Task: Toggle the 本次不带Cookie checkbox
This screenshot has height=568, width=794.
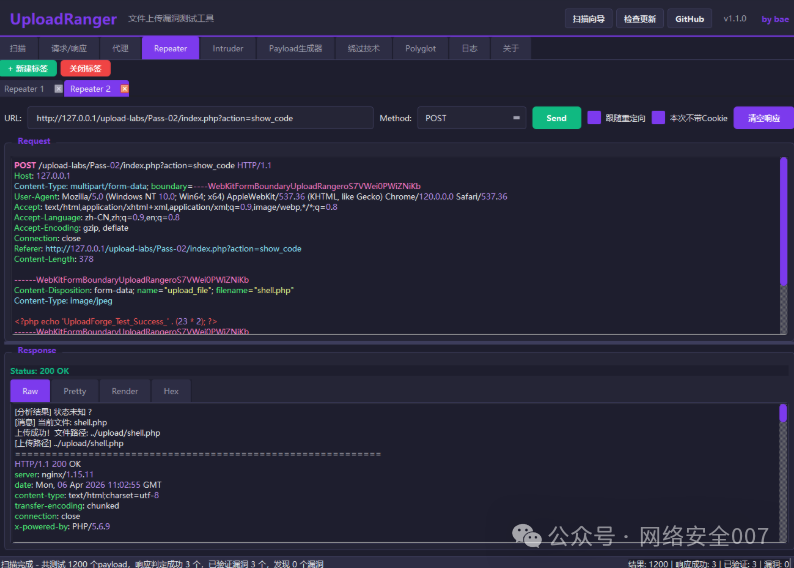Action: point(658,118)
